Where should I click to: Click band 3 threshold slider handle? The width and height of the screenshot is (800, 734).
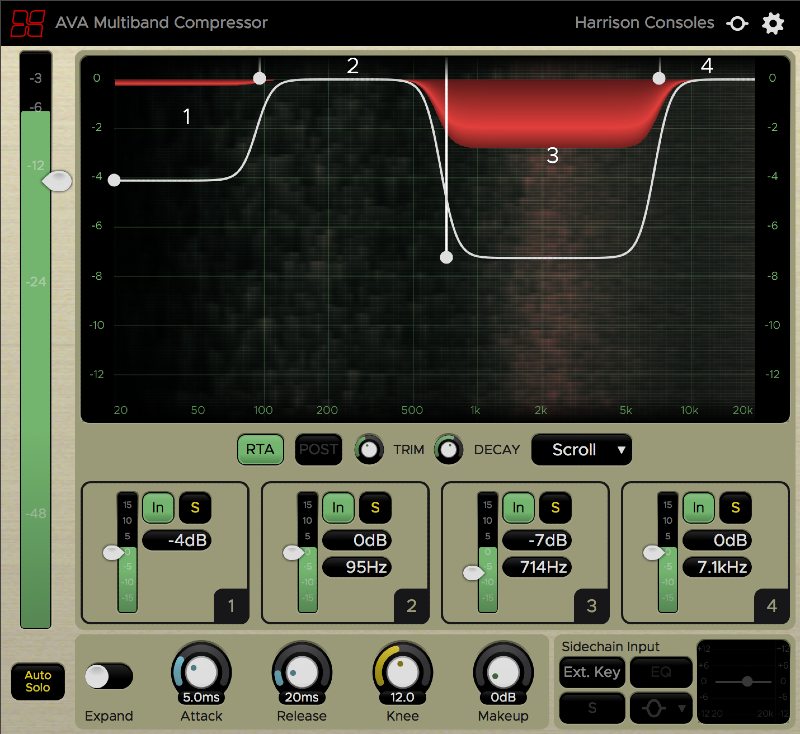(x=472, y=574)
